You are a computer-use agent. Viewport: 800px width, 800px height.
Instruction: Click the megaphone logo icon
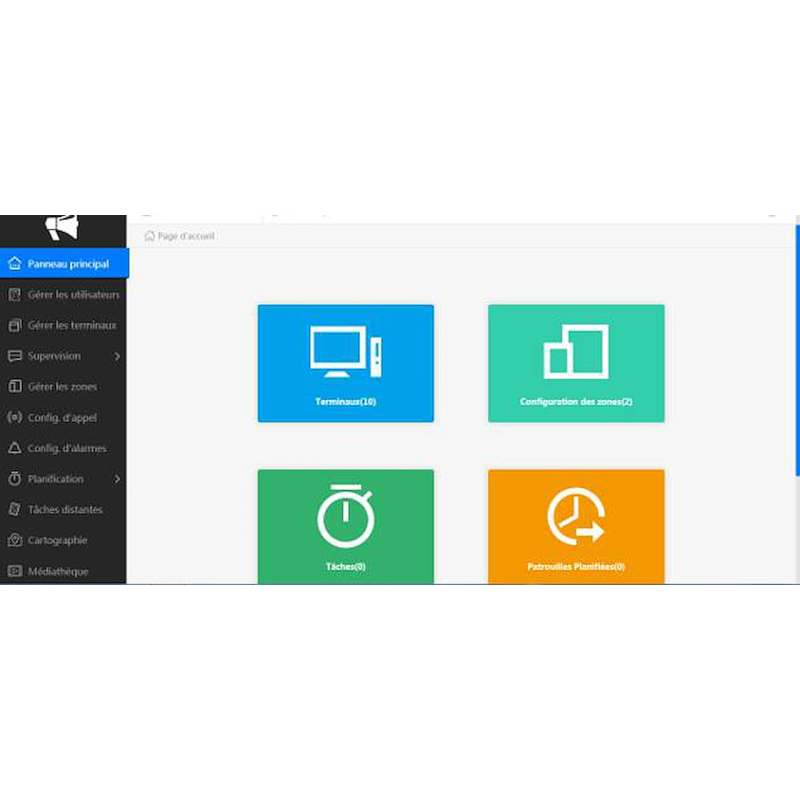click(x=62, y=228)
